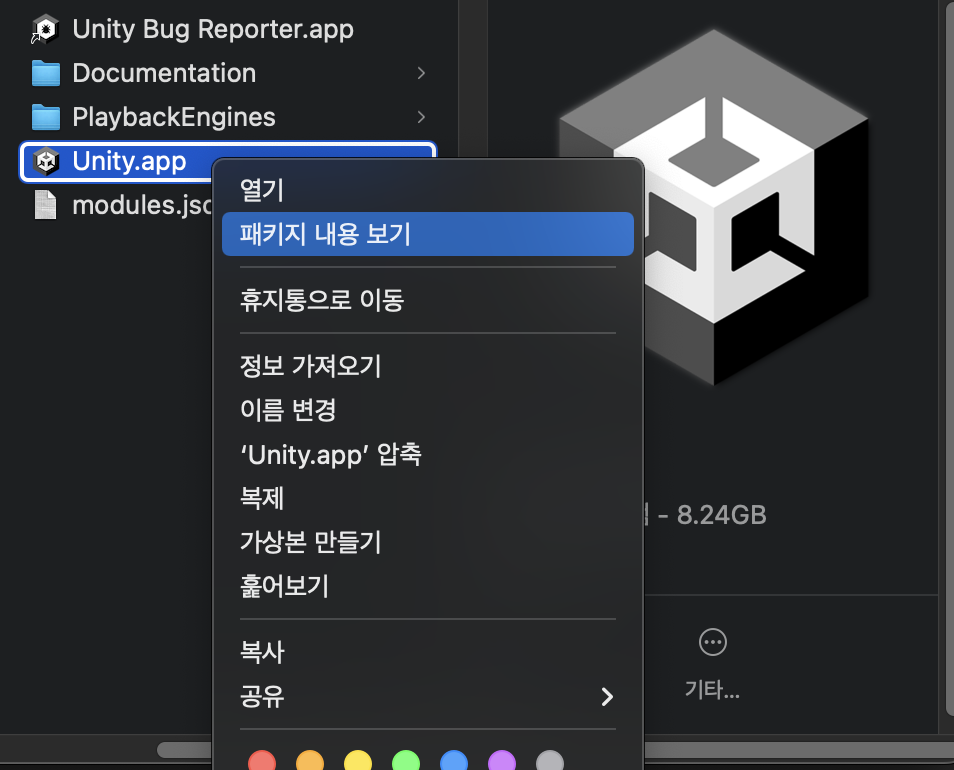The height and width of the screenshot is (770, 954).
Task: Expand the Documentation folder chevron
Action: (421, 73)
